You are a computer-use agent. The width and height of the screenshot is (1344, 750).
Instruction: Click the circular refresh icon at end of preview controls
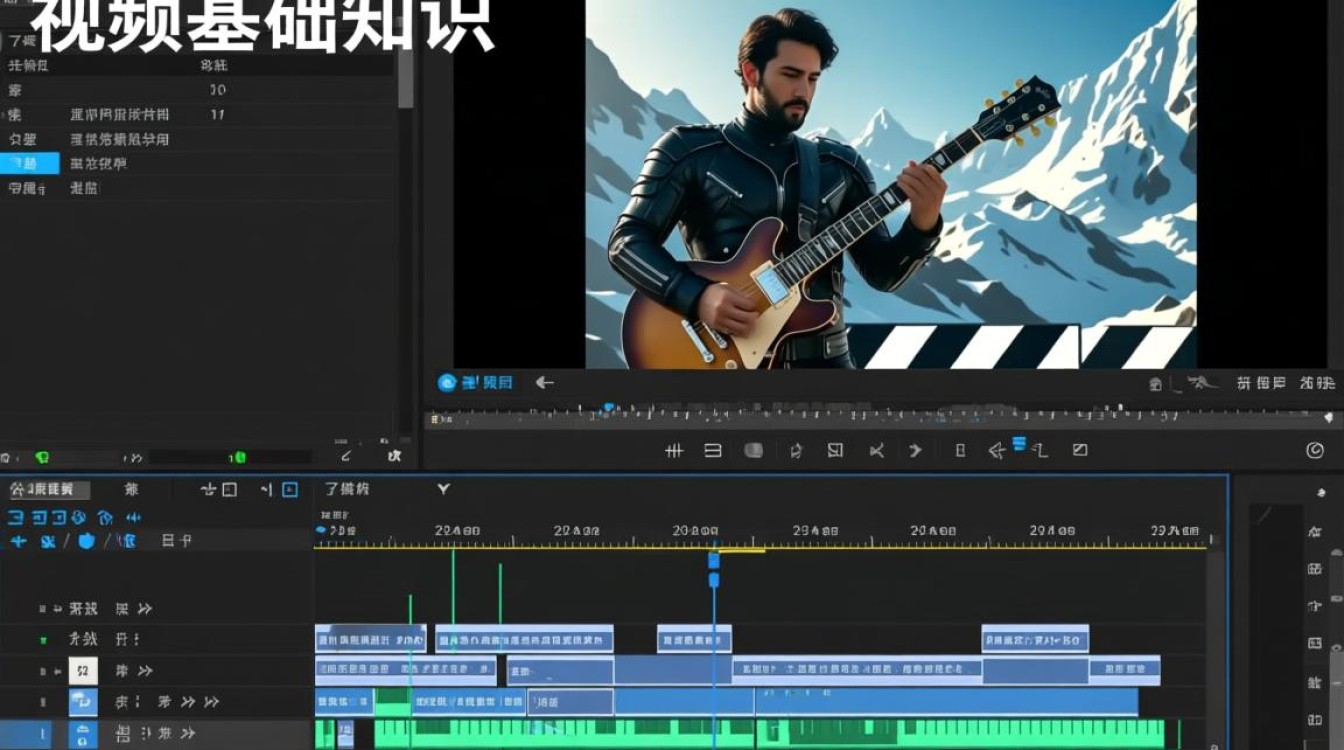(1315, 451)
